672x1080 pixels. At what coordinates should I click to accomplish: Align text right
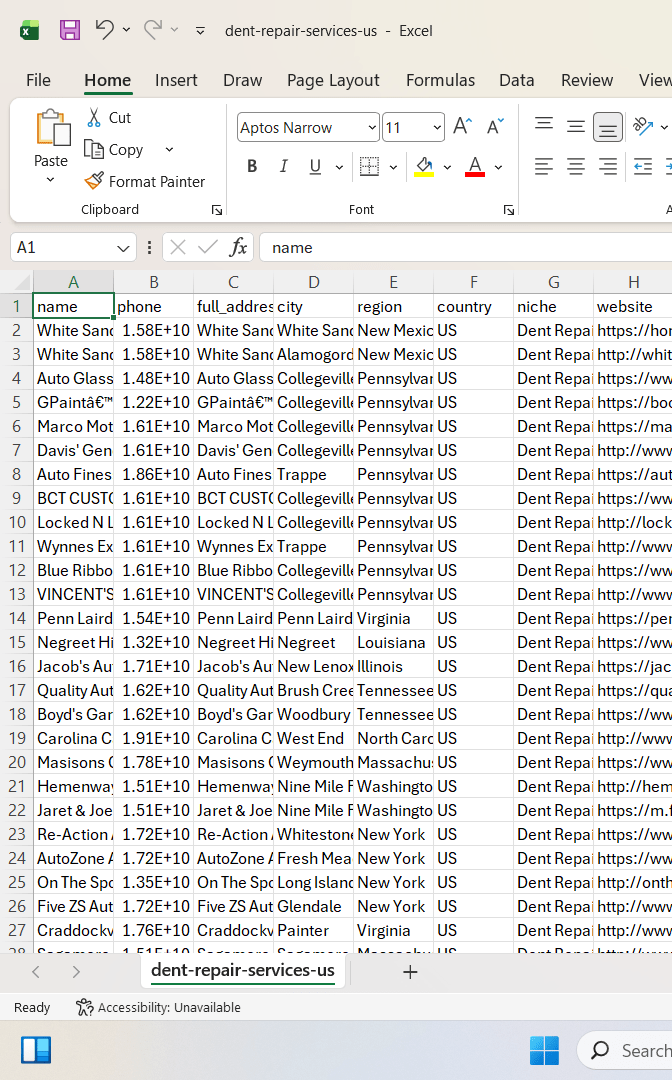pyautogui.click(x=607, y=166)
